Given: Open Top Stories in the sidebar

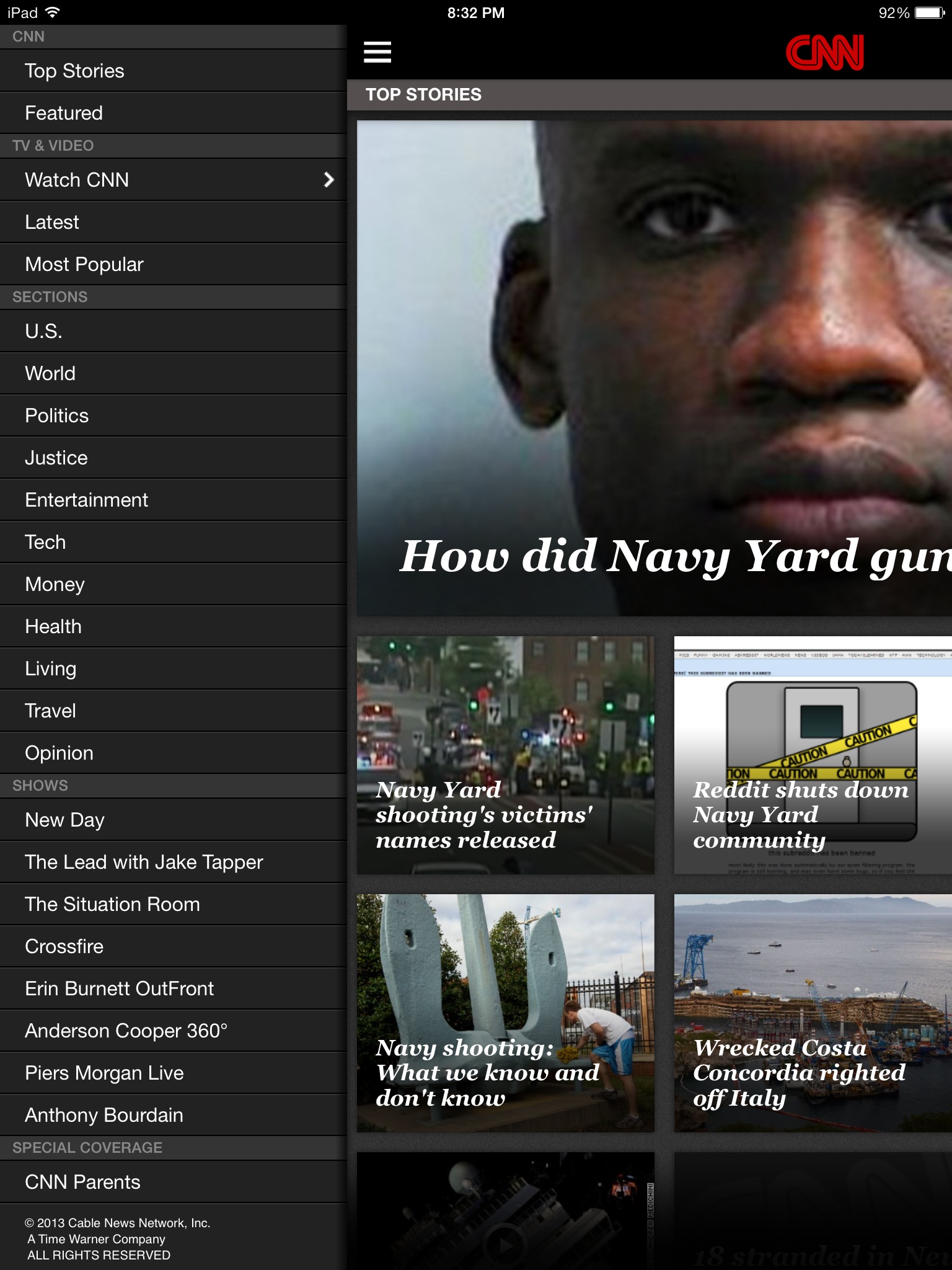Looking at the screenshot, I should [173, 71].
